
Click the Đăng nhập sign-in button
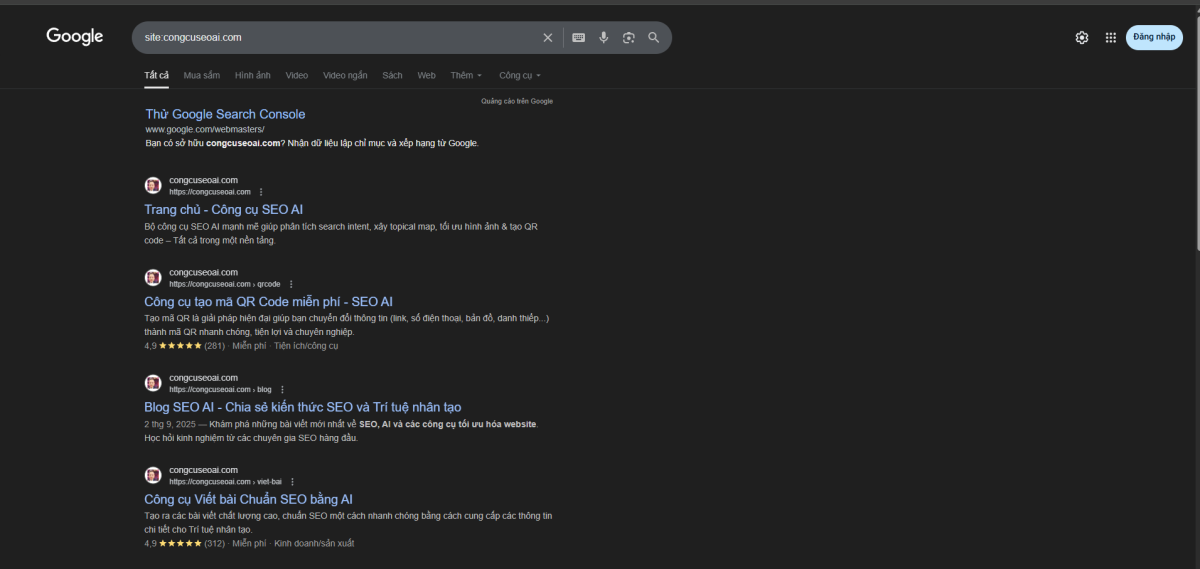point(1154,37)
